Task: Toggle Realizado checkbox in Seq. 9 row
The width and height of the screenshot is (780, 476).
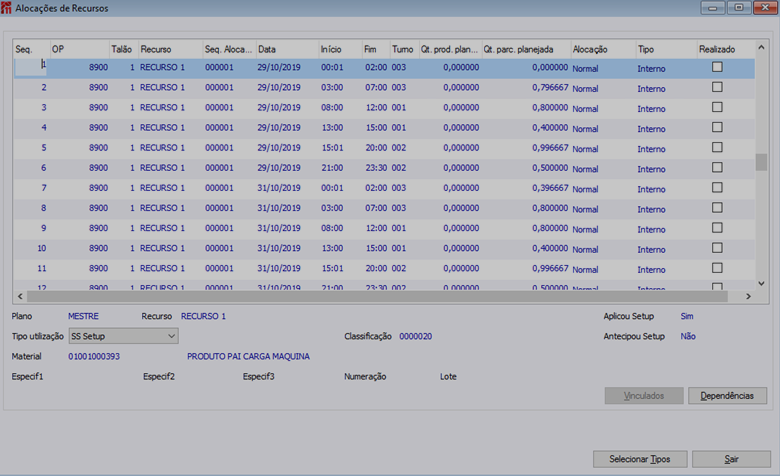Action: coord(717,228)
